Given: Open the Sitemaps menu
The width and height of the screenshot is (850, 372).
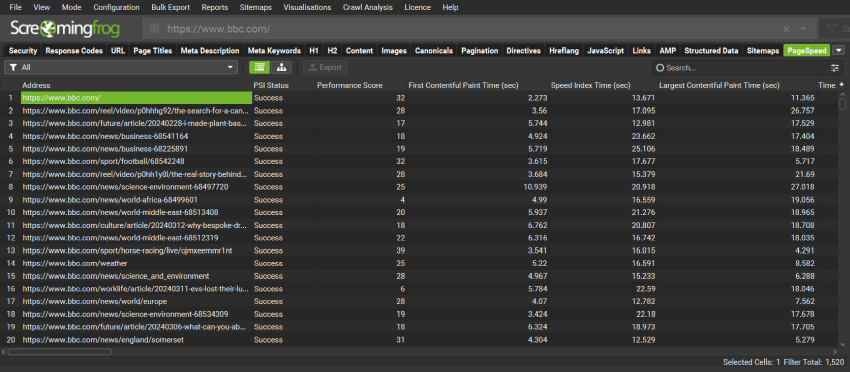Looking at the screenshot, I should pyautogui.click(x=255, y=8).
